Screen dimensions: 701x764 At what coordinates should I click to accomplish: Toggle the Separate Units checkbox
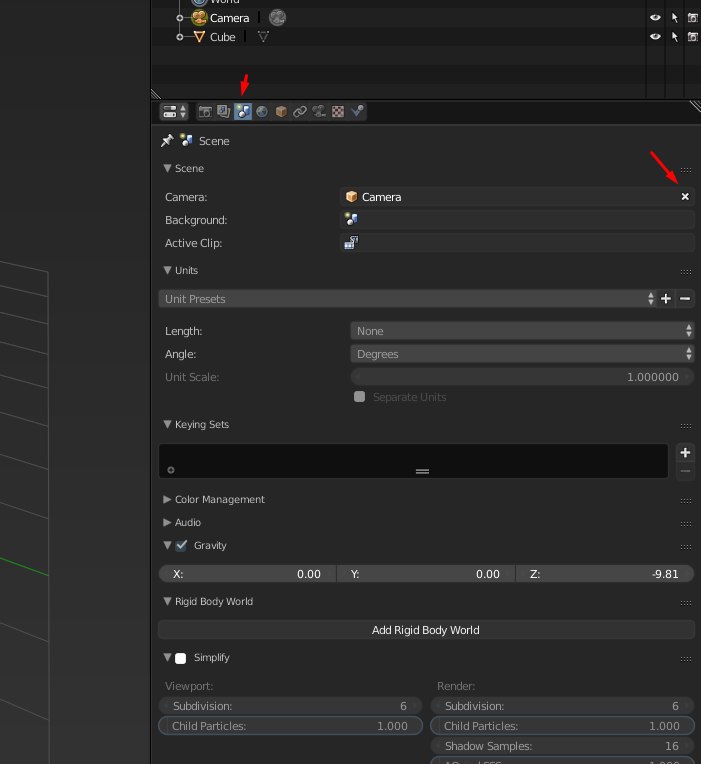click(360, 397)
